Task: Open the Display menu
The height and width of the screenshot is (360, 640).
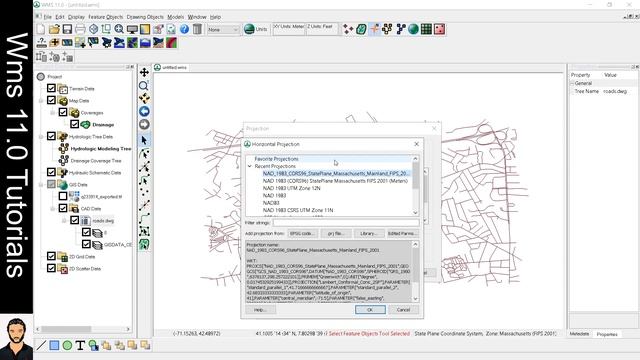Action: click(x=76, y=17)
